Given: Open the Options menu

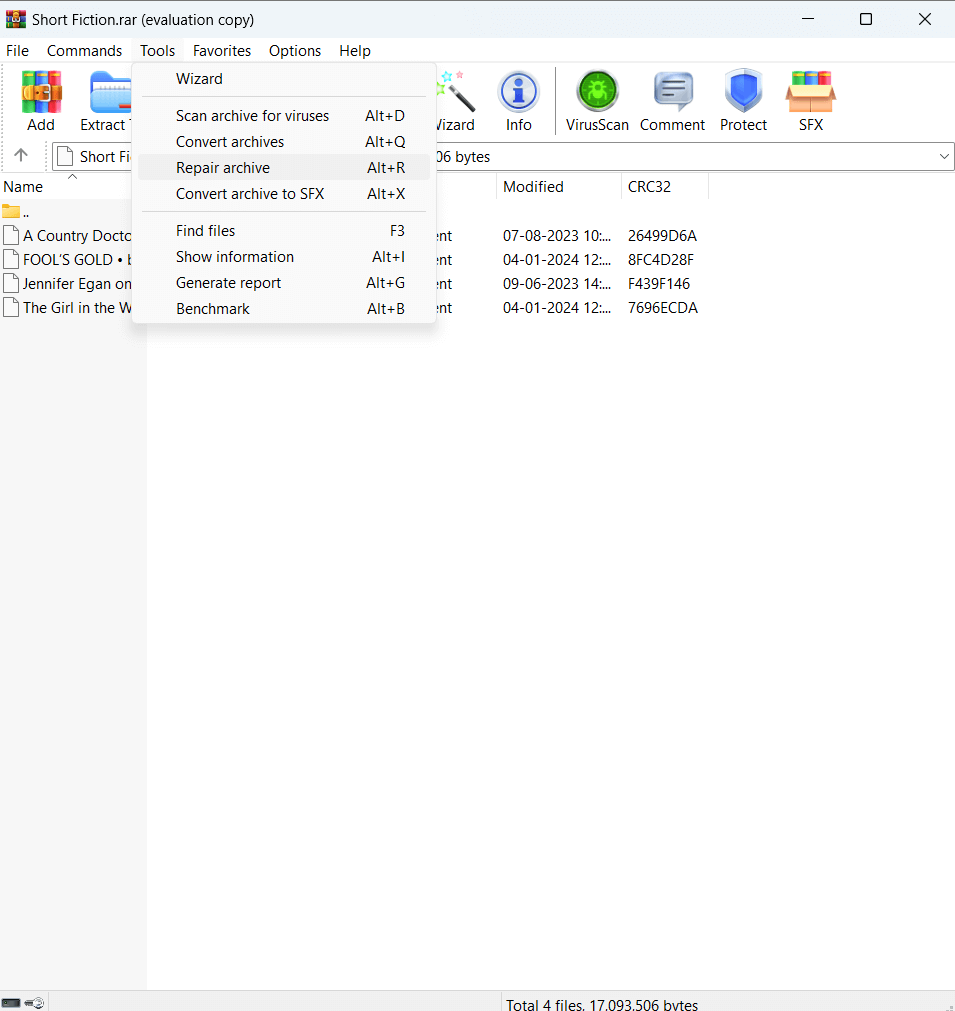Looking at the screenshot, I should pos(295,51).
